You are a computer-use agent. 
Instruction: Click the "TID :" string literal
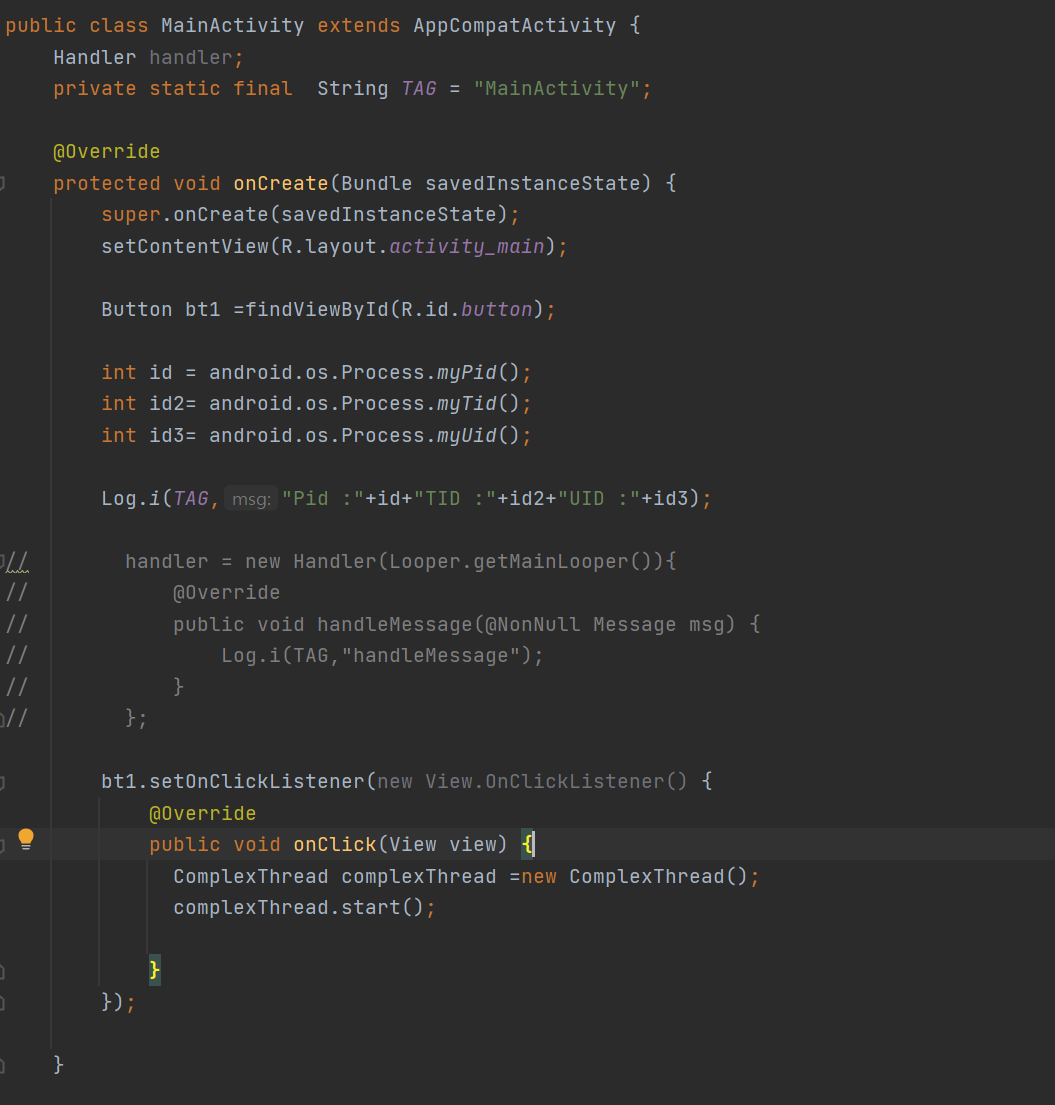(x=455, y=498)
